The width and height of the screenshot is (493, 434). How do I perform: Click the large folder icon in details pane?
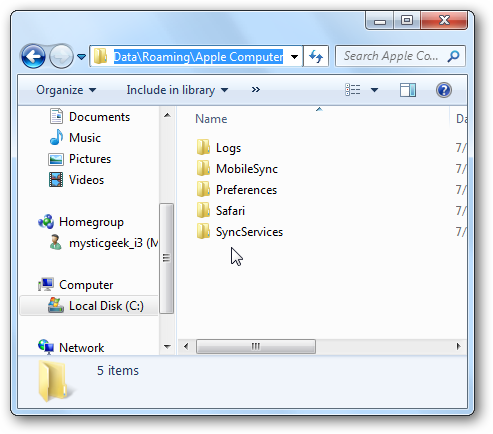(53, 381)
